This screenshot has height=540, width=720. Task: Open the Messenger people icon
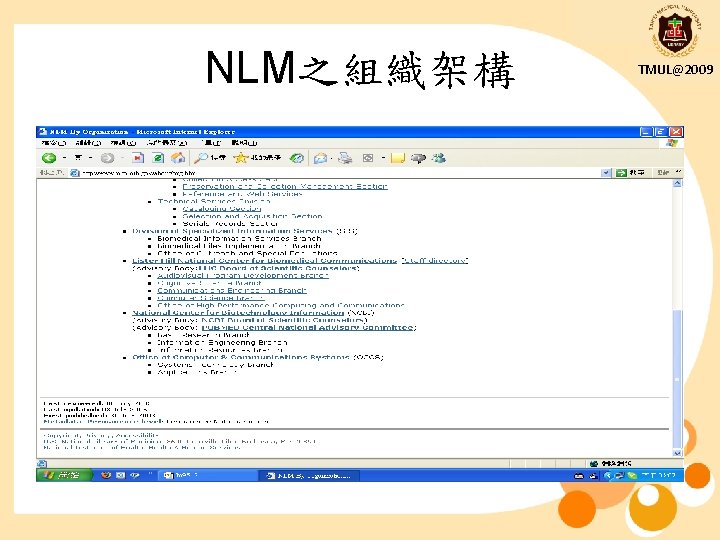point(439,158)
